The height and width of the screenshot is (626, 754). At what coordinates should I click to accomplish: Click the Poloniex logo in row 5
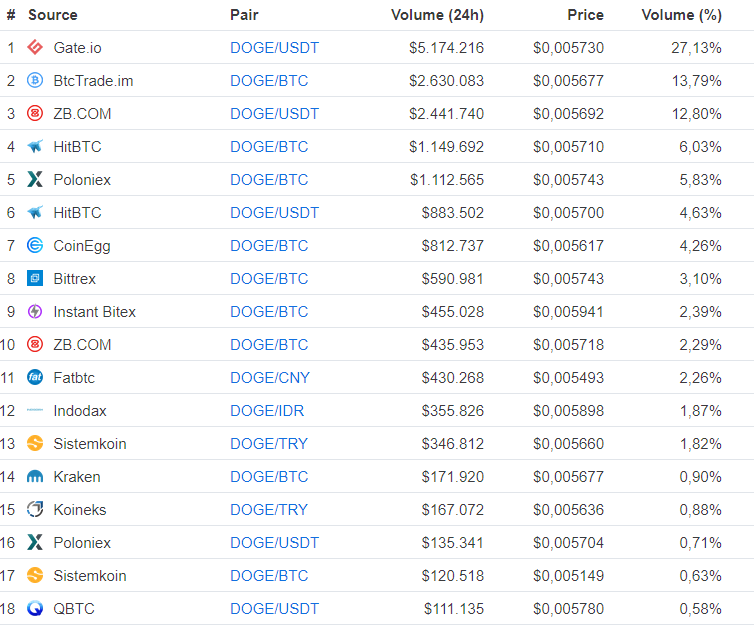35,179
